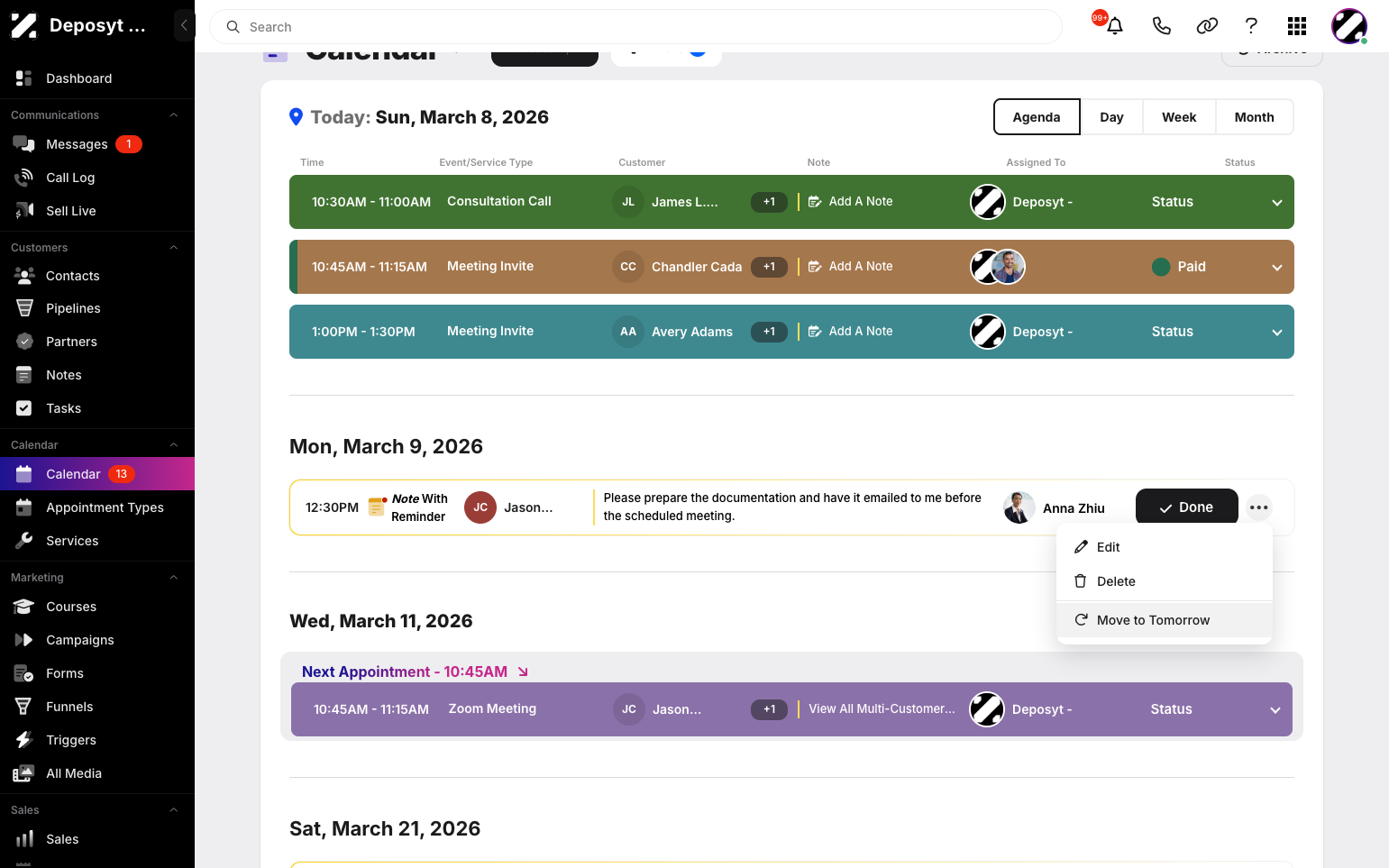Add A Note on James L. row
1389x868 pixels.
click(x=850, y=202)
